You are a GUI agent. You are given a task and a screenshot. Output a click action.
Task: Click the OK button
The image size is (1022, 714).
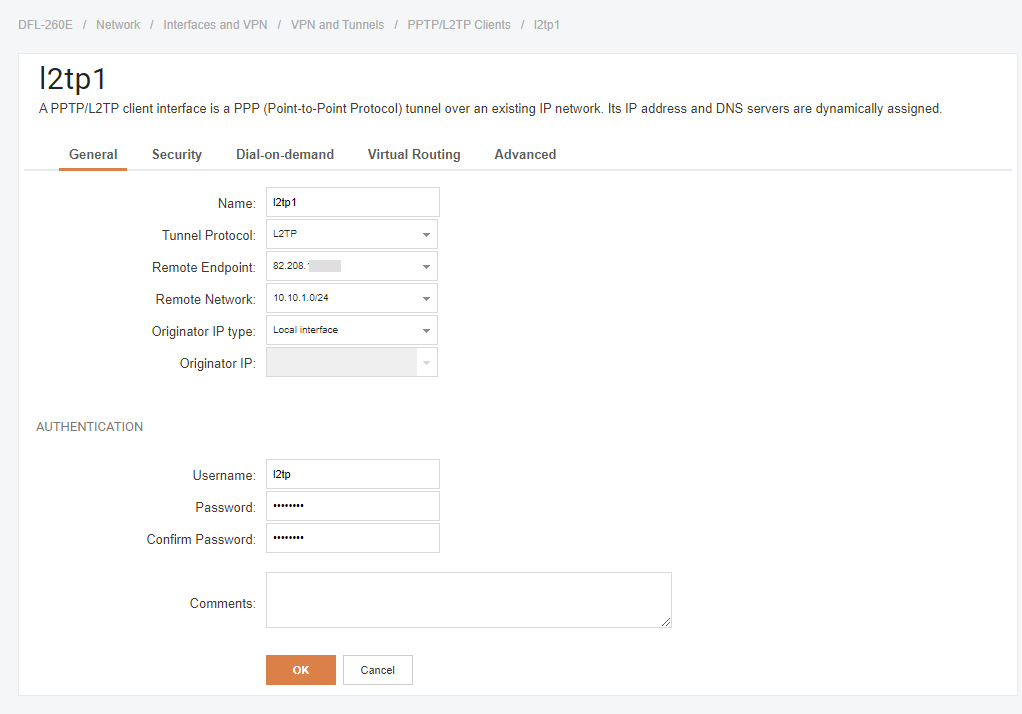(301, 670)
